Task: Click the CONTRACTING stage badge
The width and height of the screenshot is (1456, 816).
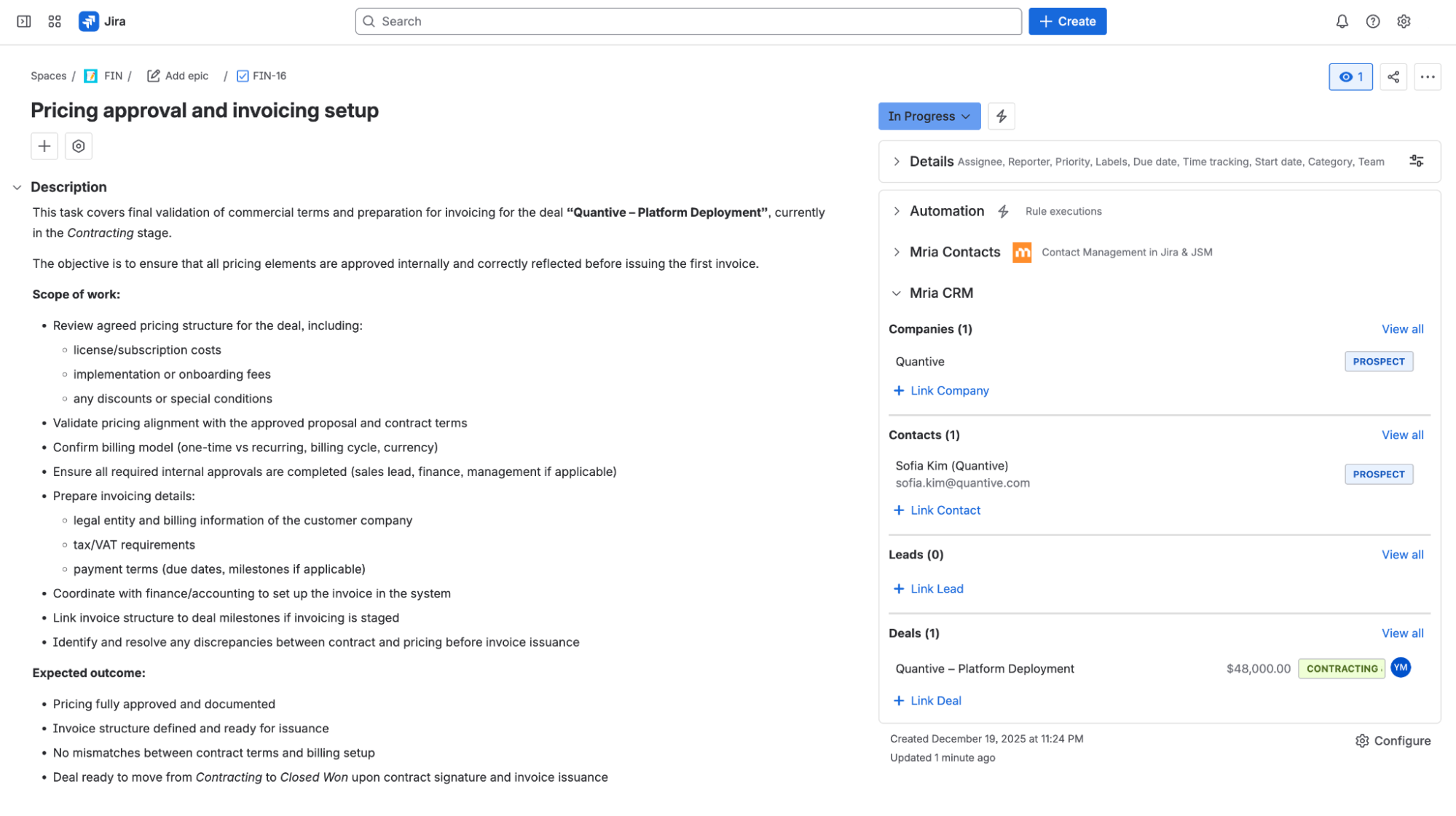Action: pos(1341,668)
